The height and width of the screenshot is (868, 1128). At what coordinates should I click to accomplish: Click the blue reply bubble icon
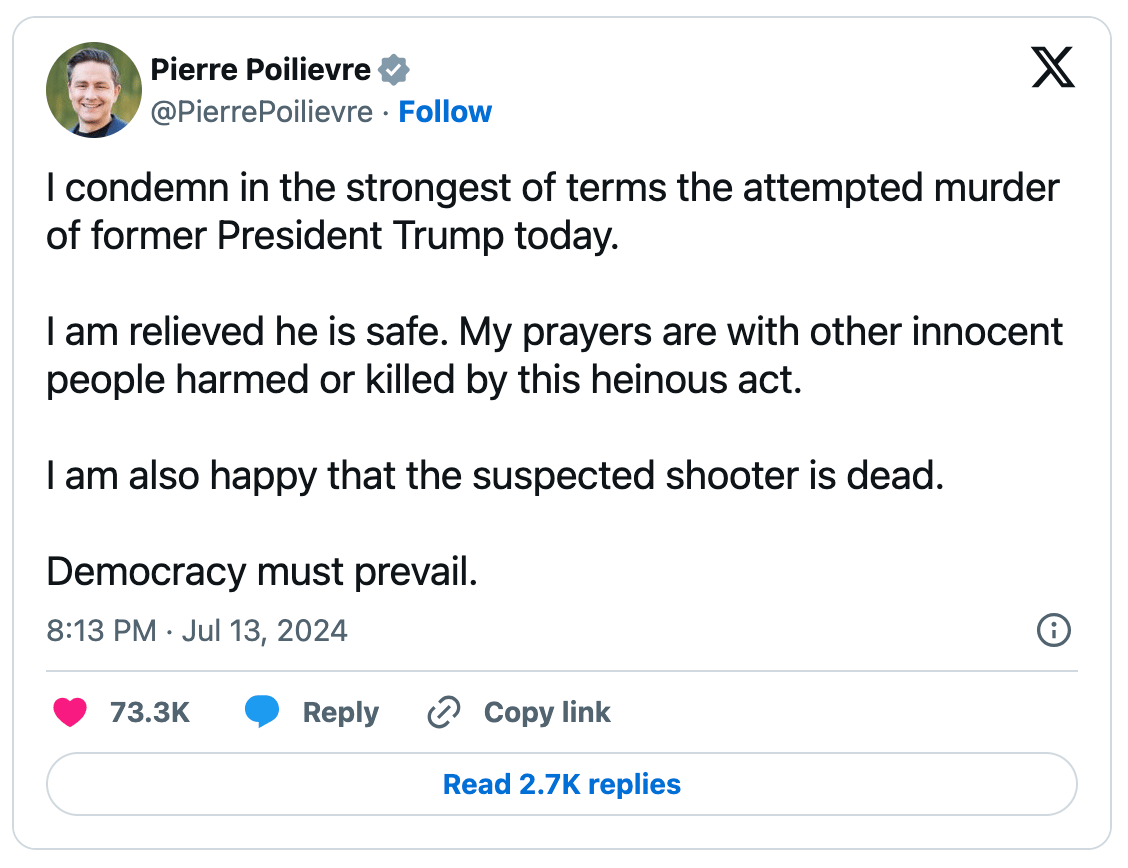tap(262, 712)
